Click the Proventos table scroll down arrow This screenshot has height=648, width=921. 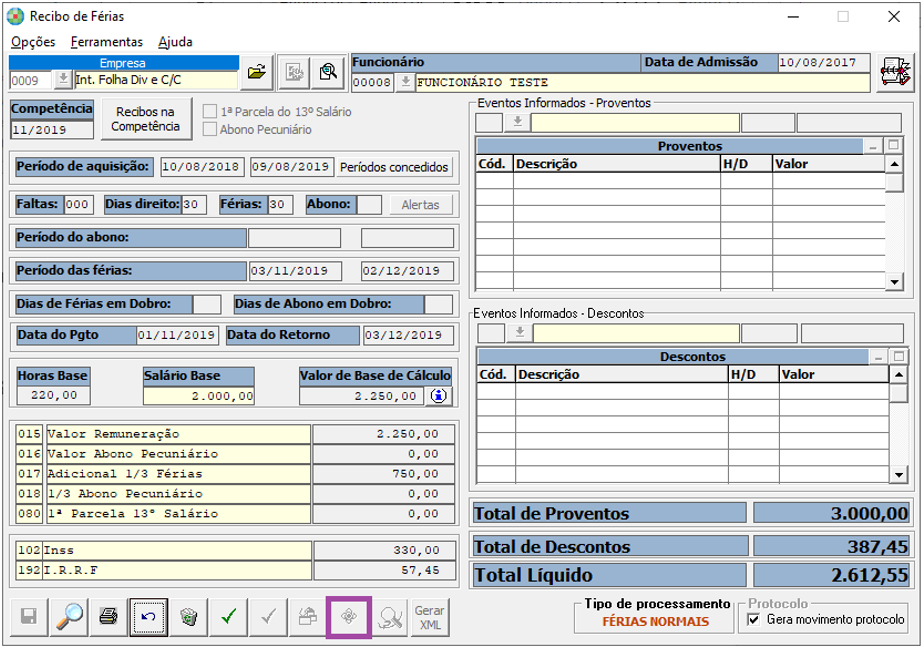pyautogui.click(x=894, y=282)
